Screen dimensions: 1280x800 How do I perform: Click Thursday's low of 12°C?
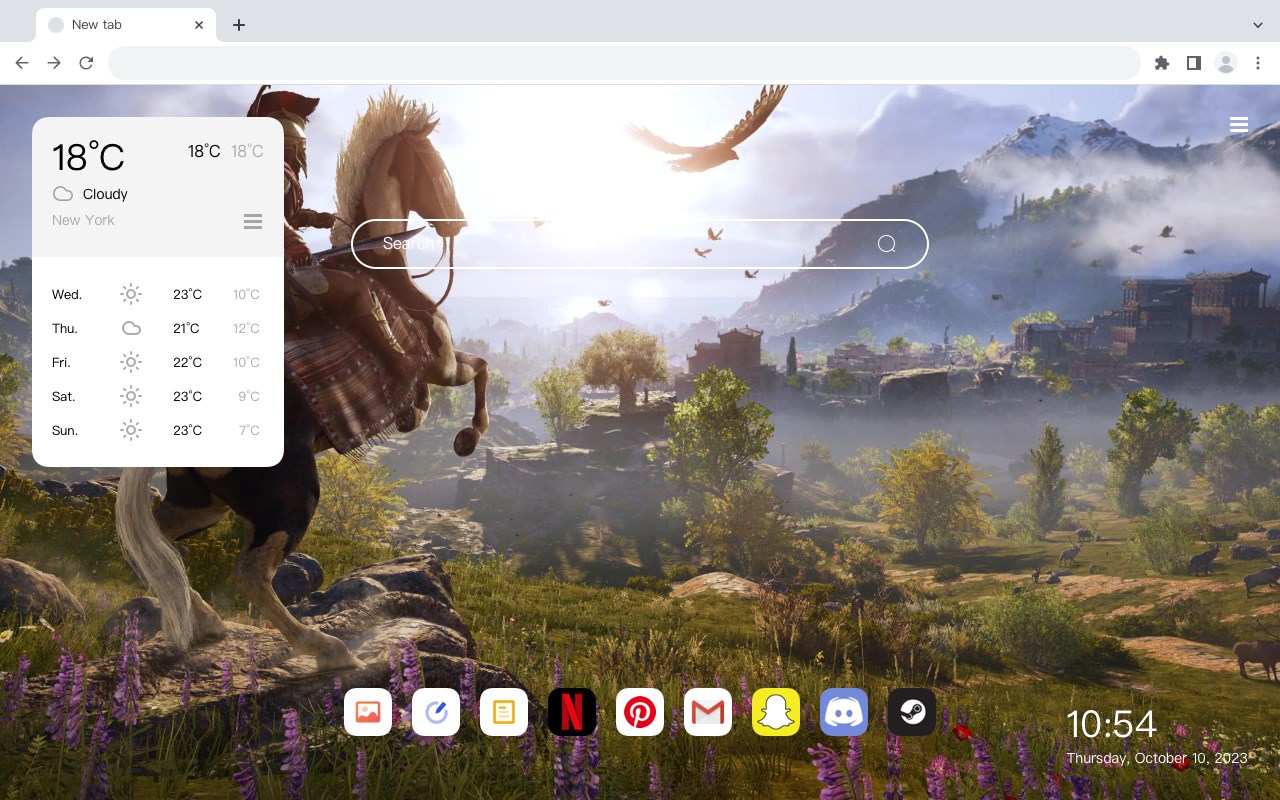click(247, 328)
